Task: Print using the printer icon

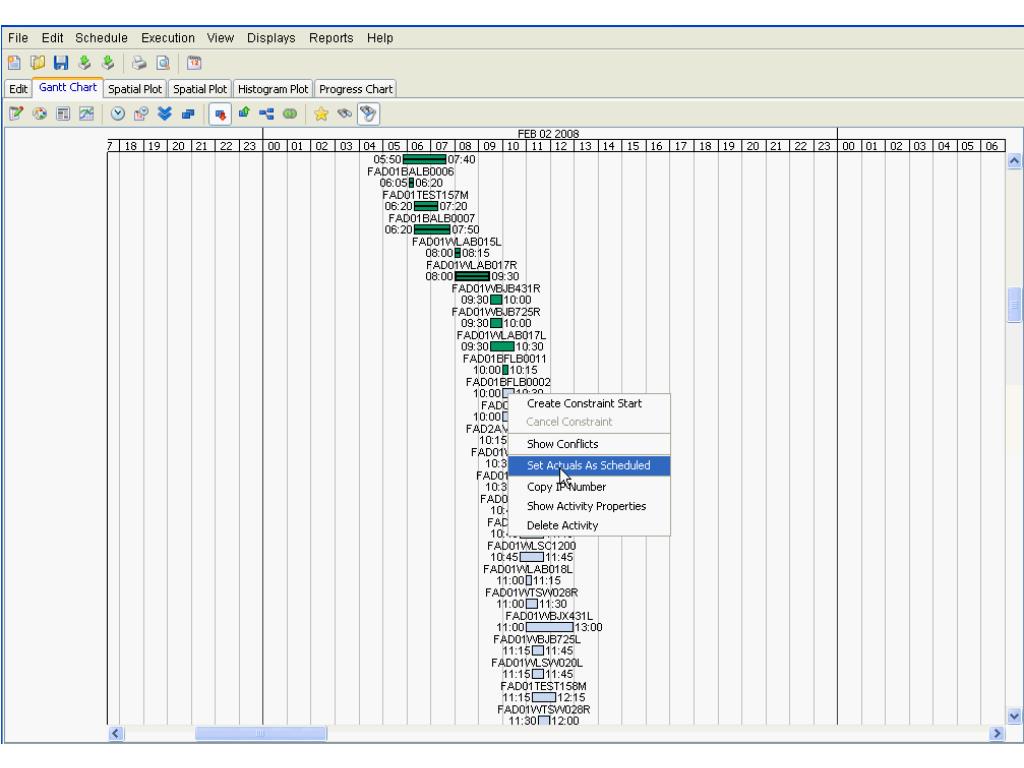Action: (x=138, y=63)
